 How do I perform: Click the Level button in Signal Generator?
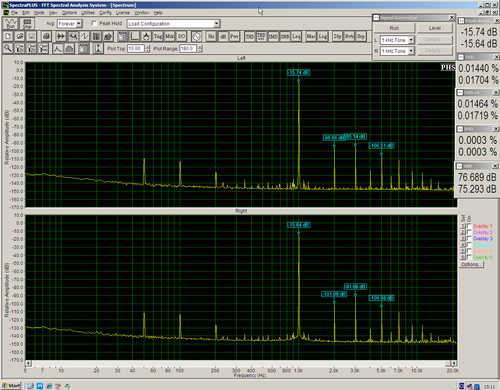[435, 28]
